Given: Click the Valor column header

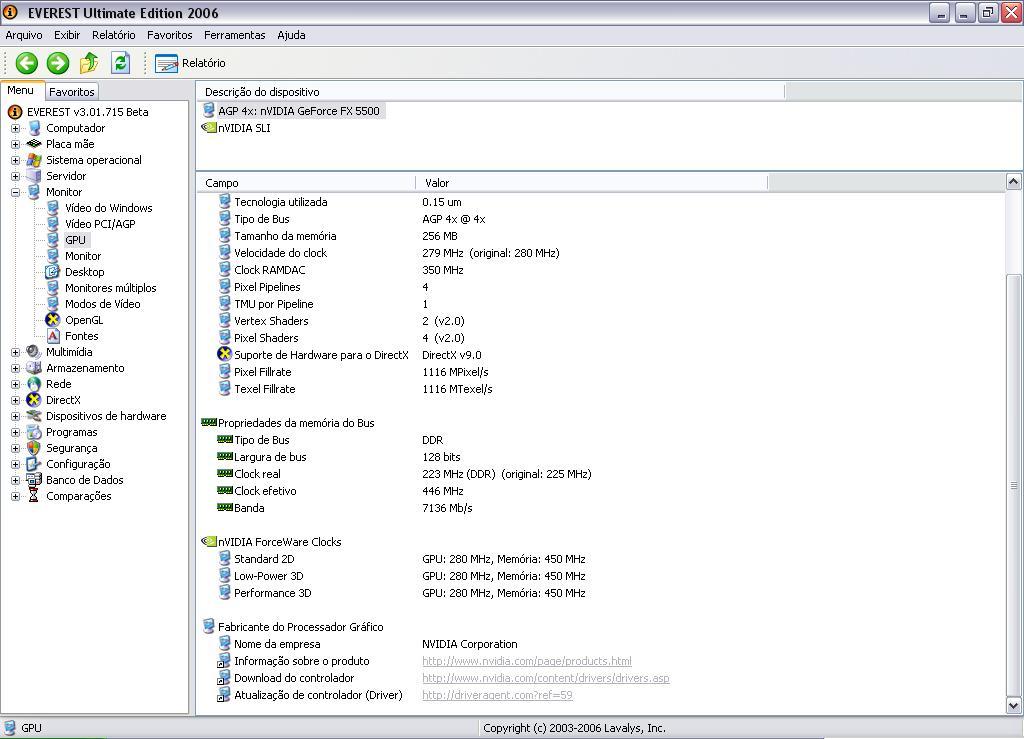Looking at the screenshot, I should pos(592,183).
